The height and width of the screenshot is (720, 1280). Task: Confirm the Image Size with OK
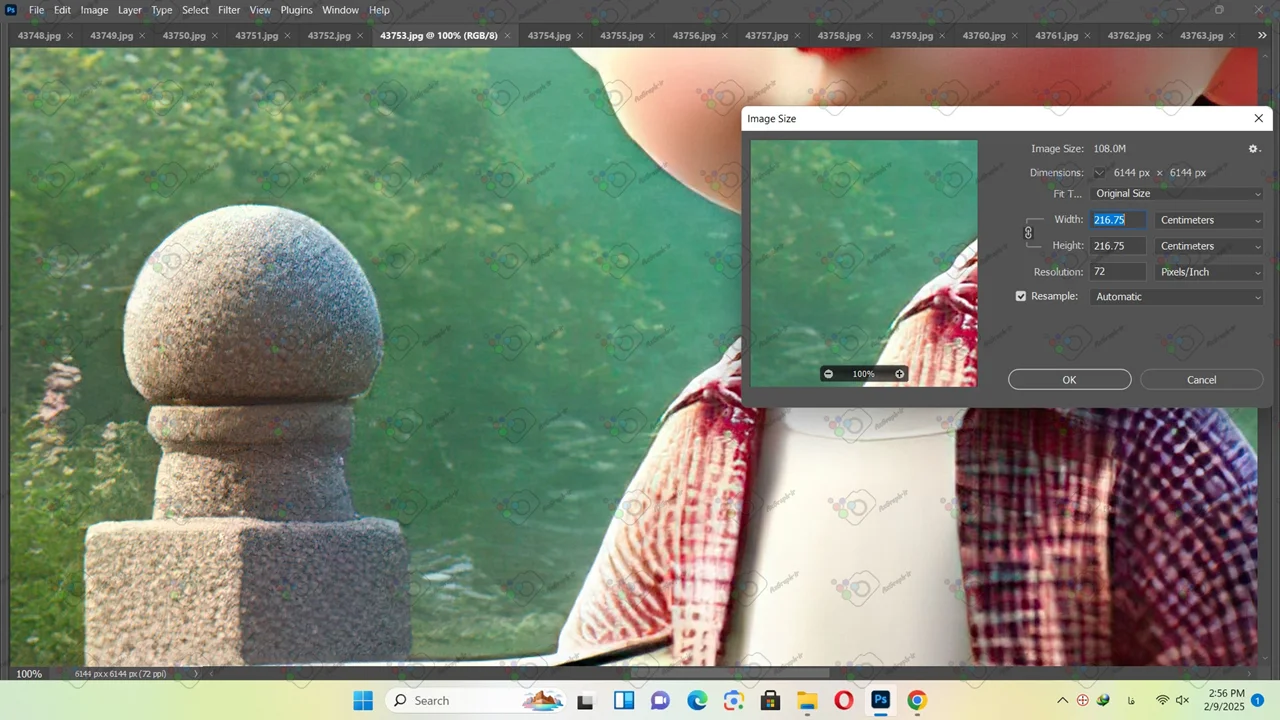[1069, 380]
